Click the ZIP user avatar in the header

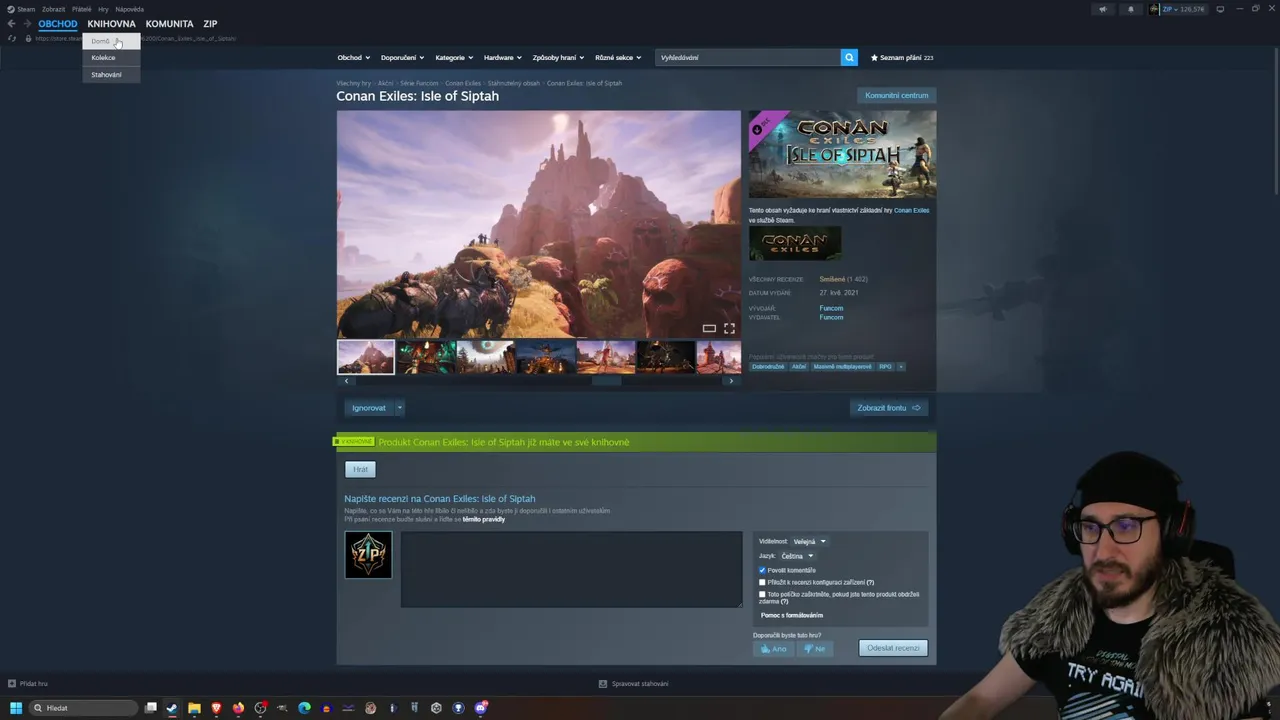[1155, 9]
